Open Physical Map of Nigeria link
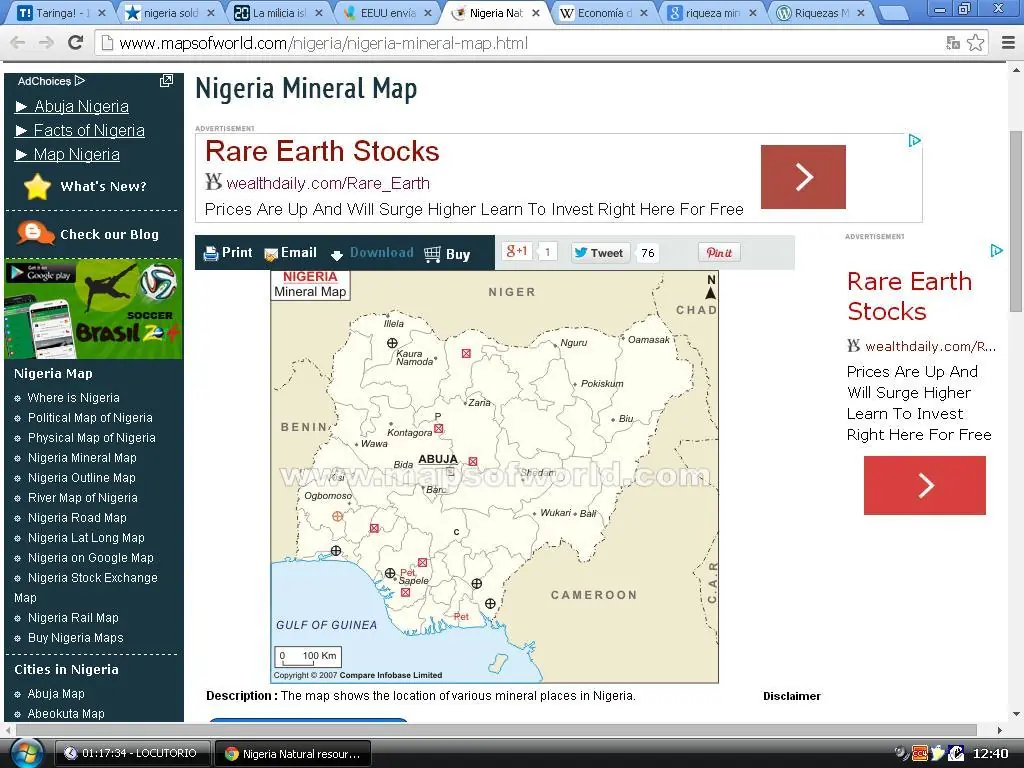This screenshot has width=1024, height=768. click(91, 438)
